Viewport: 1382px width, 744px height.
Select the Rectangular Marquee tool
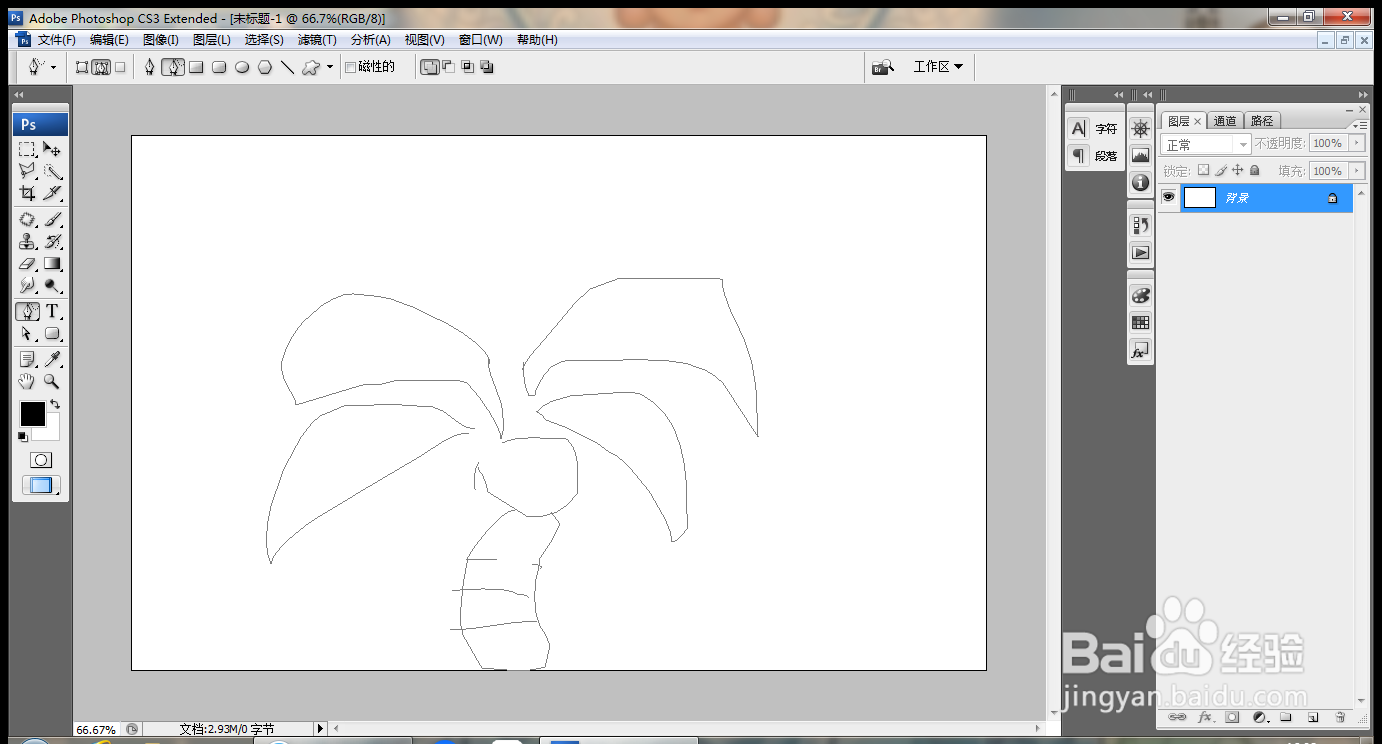tap(28, 149)
